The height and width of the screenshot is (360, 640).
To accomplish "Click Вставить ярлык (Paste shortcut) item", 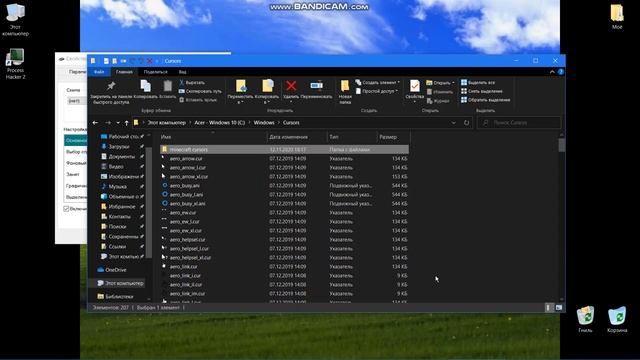I will [198, 100].
